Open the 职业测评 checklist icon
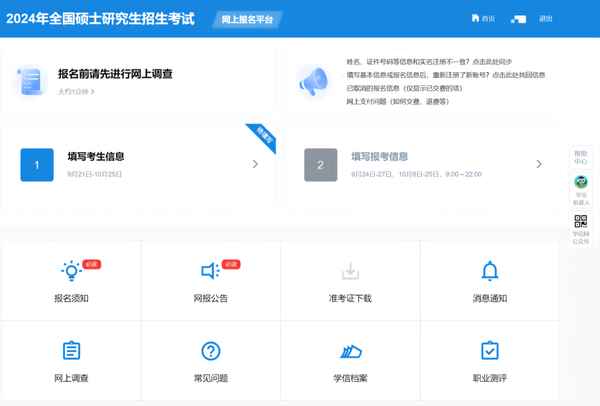 pos(490,350)
